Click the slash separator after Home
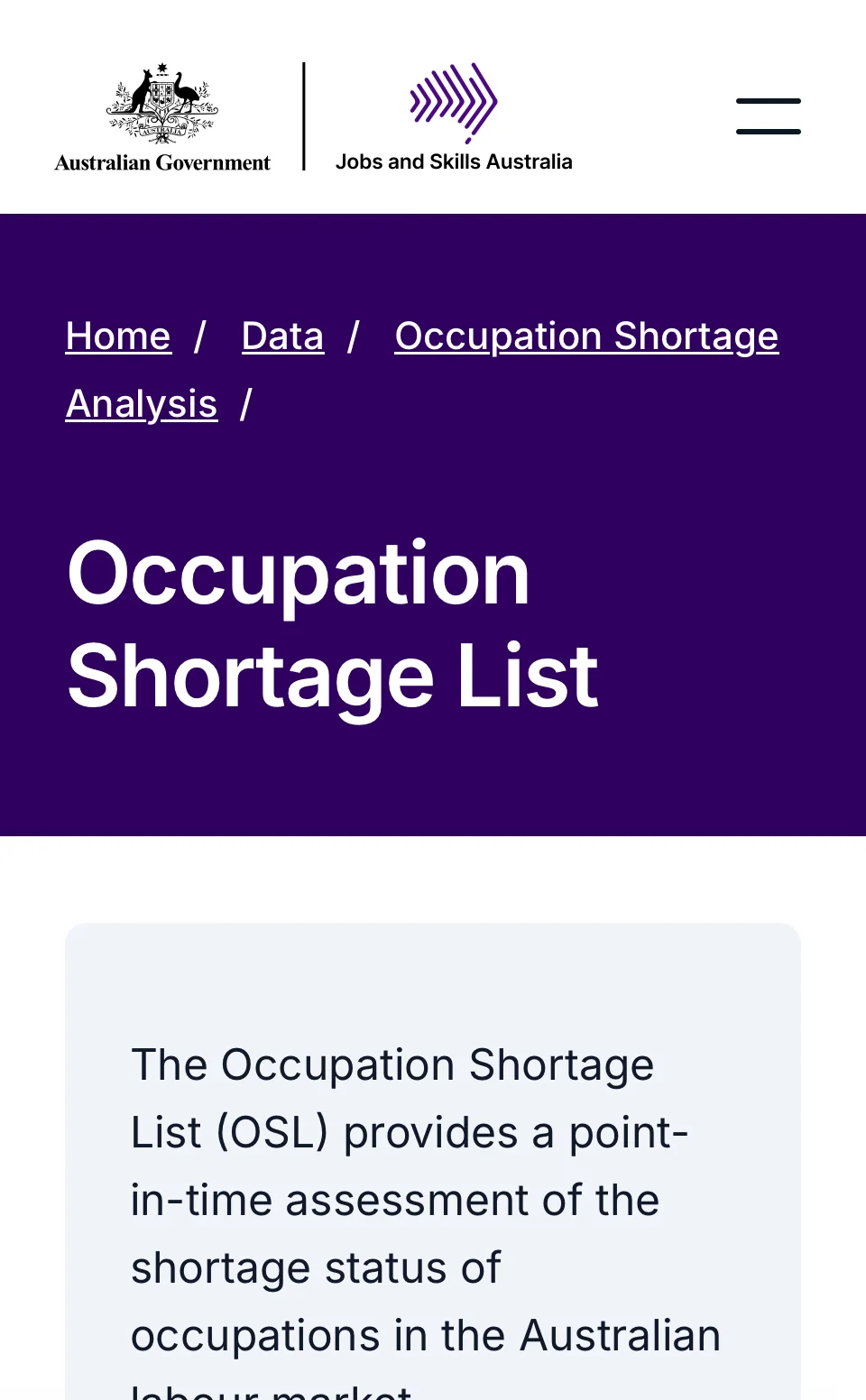Viewport: 866px width, 1400px height. [x=200, y=336]
